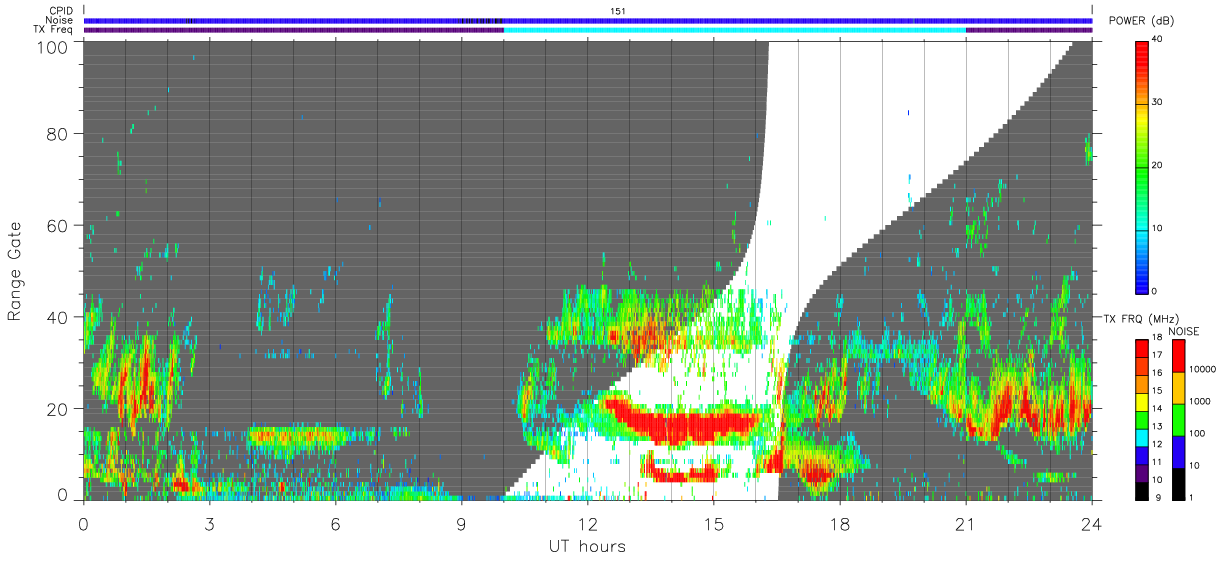Pick the green 13-14 MHz swatch in TX FRQ scale
The image size is (1228, 567).
pyautogui.click(x=1142, y=418)
